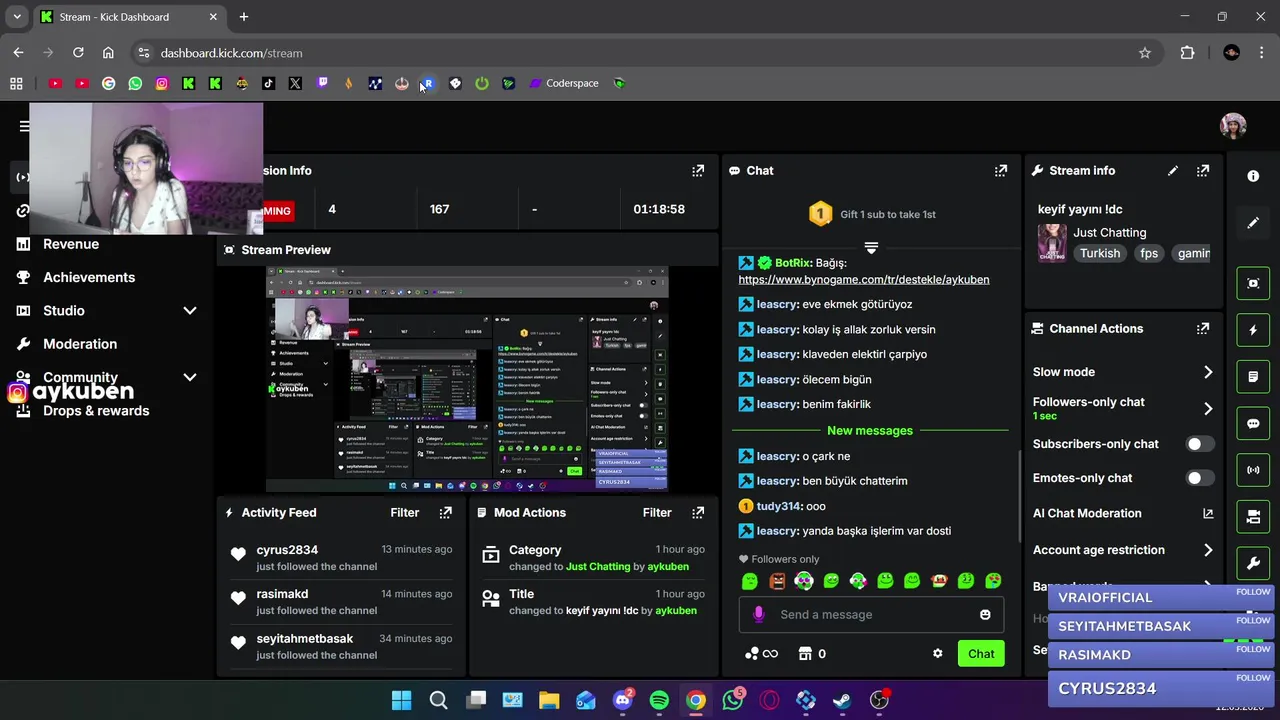Image resolution: width=1280 pixels, height=720 pixels.
Task: Click username rasimakd in Activity Feed
Action: pyautogui.click(x=282, y=594)
